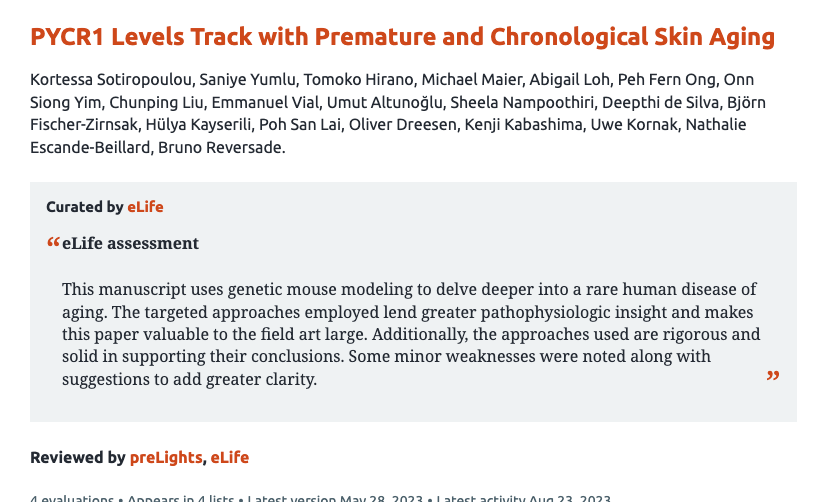The image size is (816, 502).
Task: Click the eLife assessment heading
Action: (130, 243)
